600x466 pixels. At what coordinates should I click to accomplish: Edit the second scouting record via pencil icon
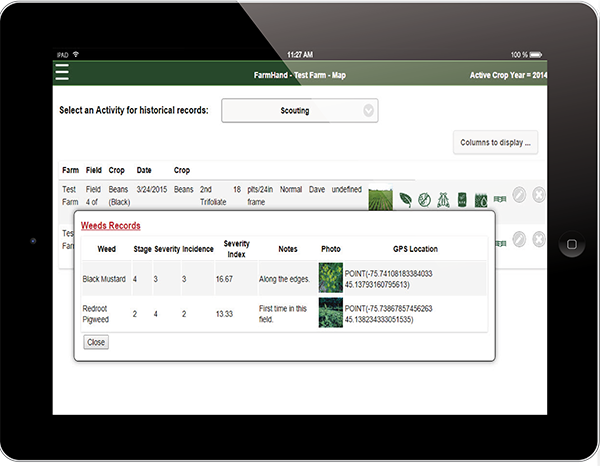[519, 240]
